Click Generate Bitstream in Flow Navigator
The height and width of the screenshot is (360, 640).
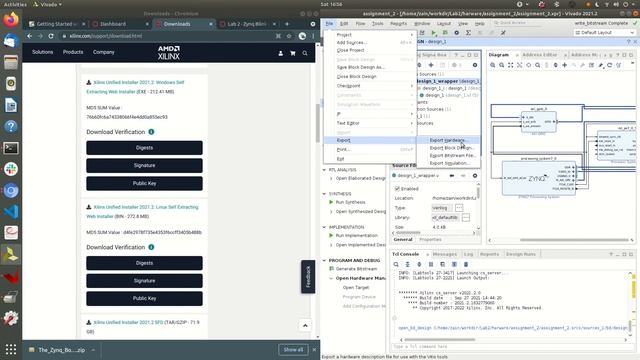click(356, 269)
